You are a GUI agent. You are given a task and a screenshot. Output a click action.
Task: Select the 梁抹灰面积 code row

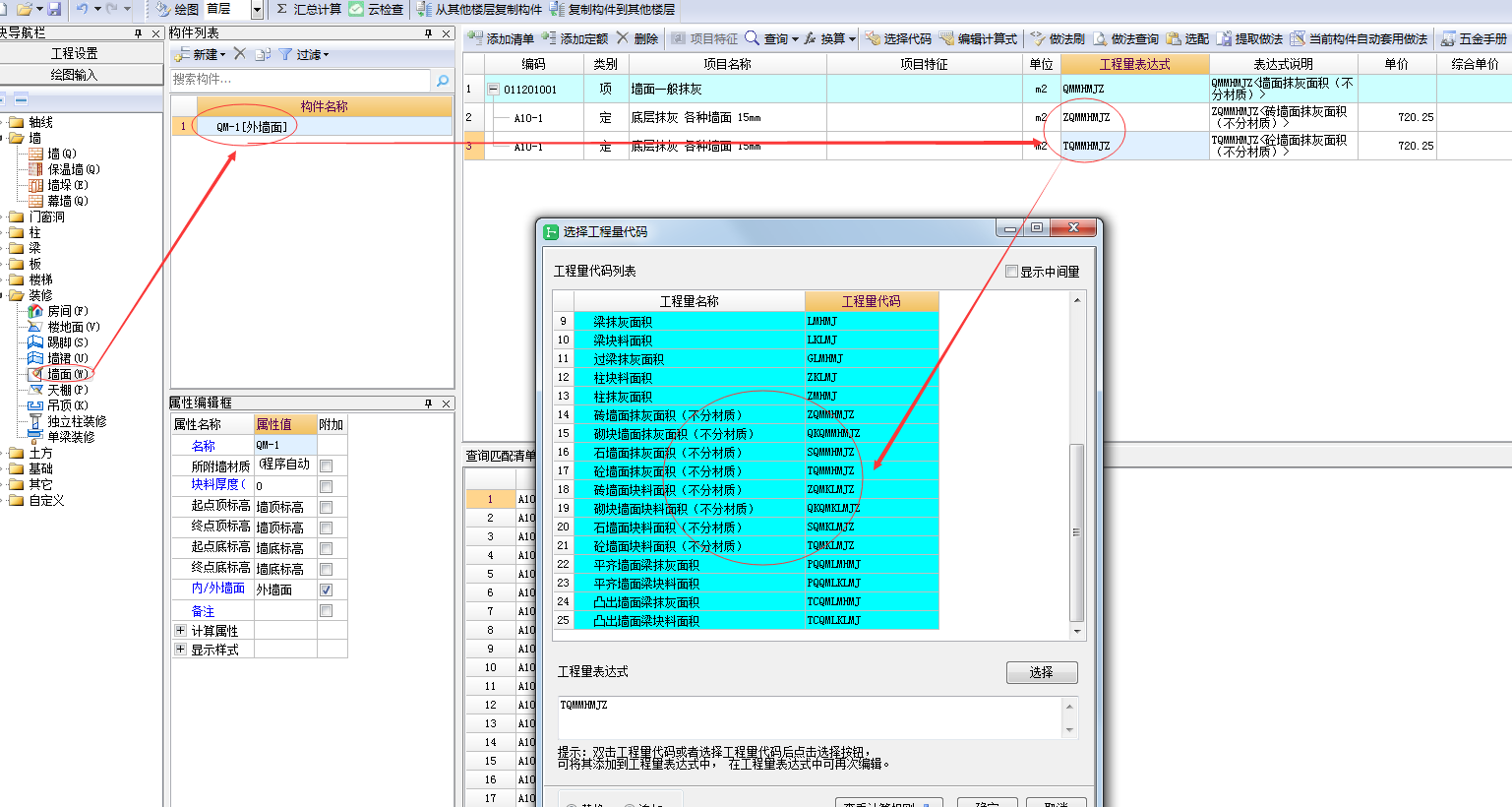(746, 321)
